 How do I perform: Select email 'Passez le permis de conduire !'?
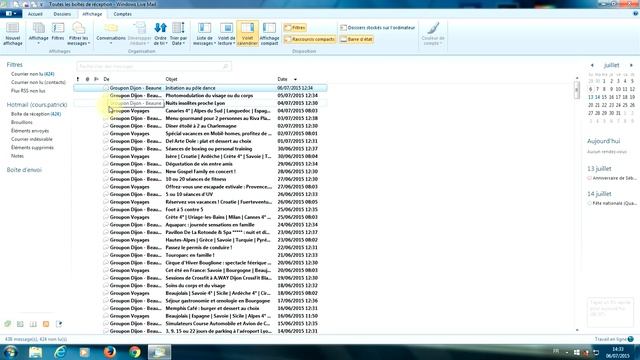point(200,247)
